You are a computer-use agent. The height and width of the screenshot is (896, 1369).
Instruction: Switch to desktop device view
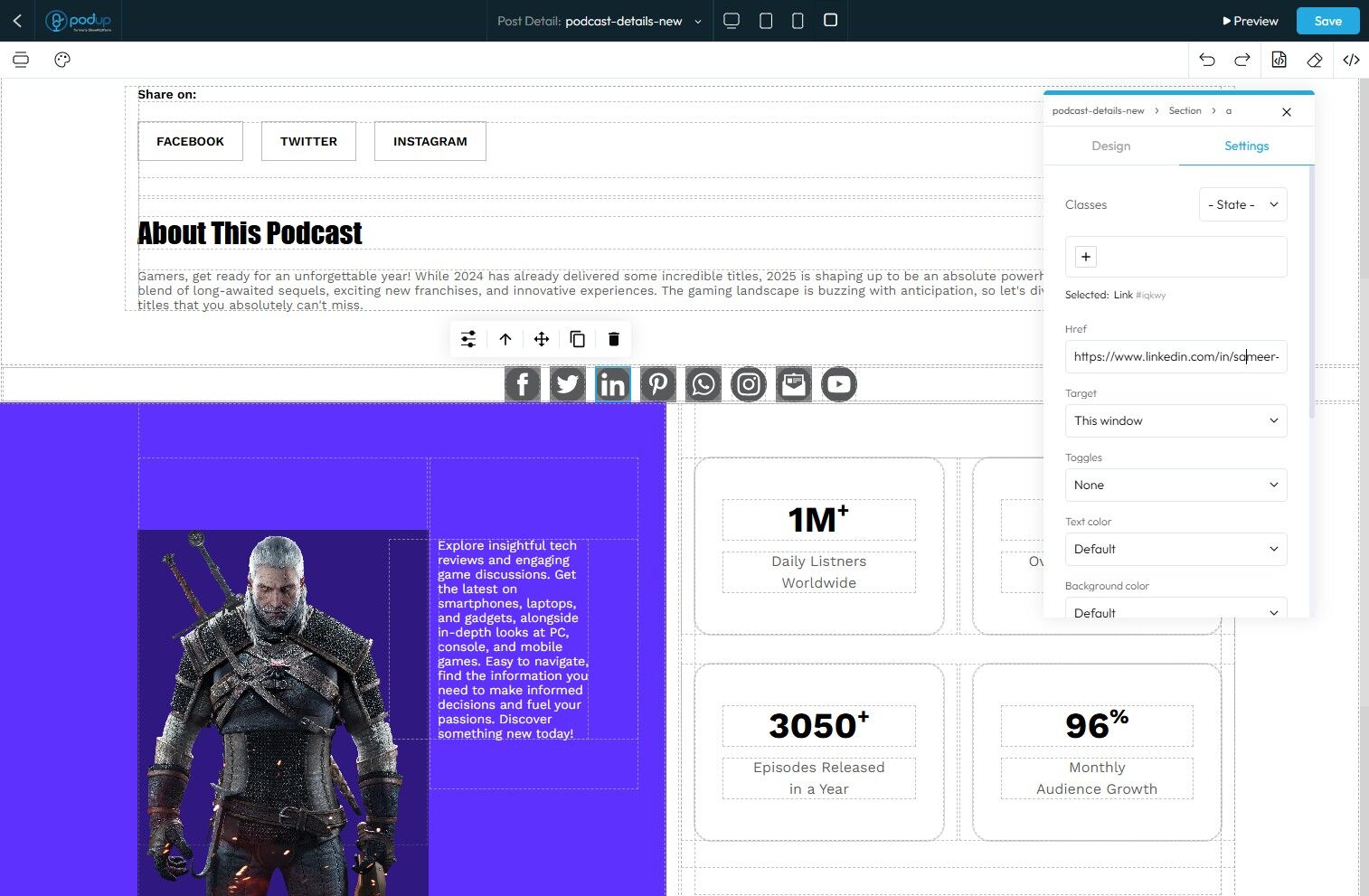point(732,21)
